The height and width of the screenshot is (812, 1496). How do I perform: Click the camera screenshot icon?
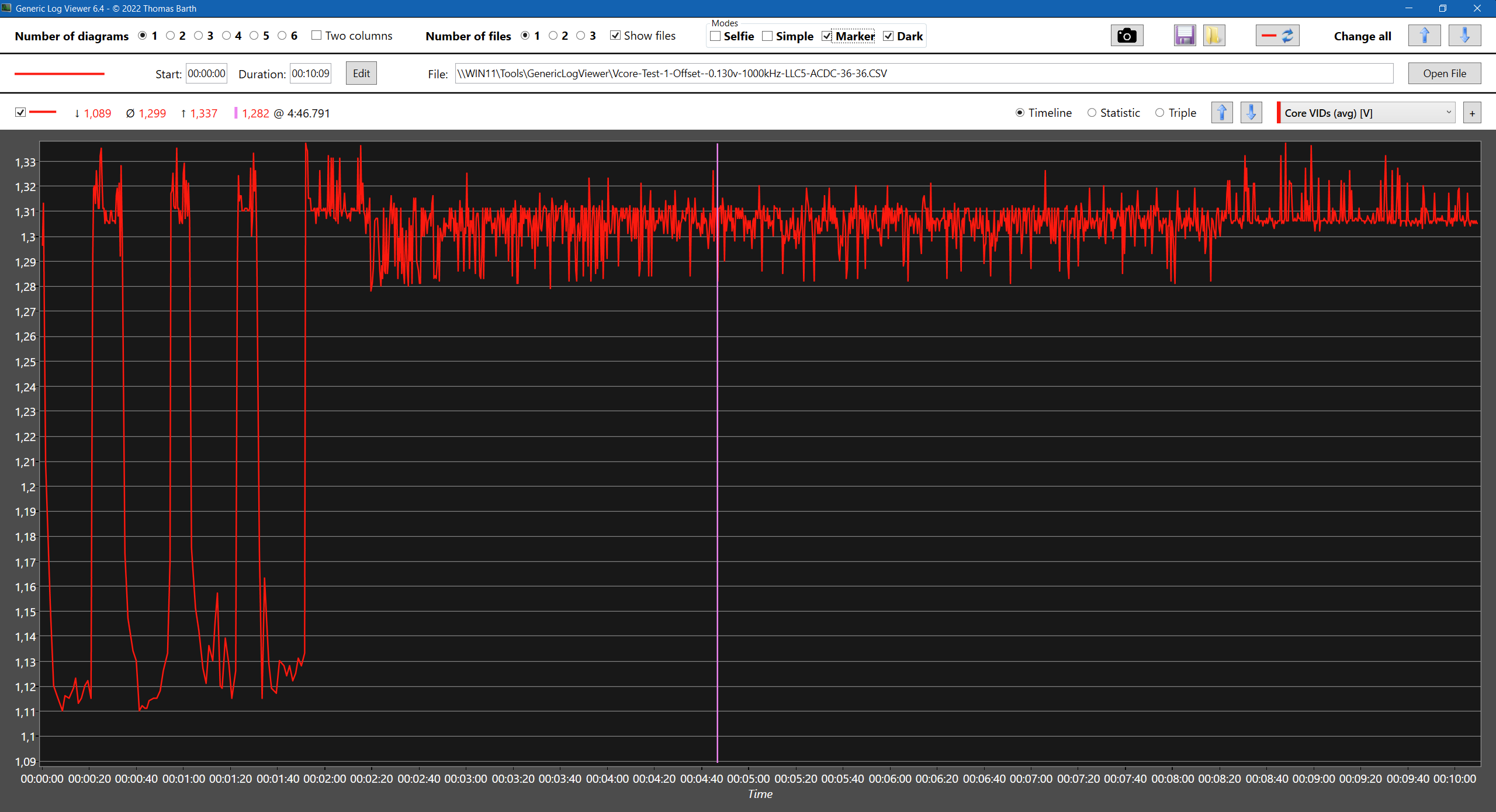(x=1126, y=36)
